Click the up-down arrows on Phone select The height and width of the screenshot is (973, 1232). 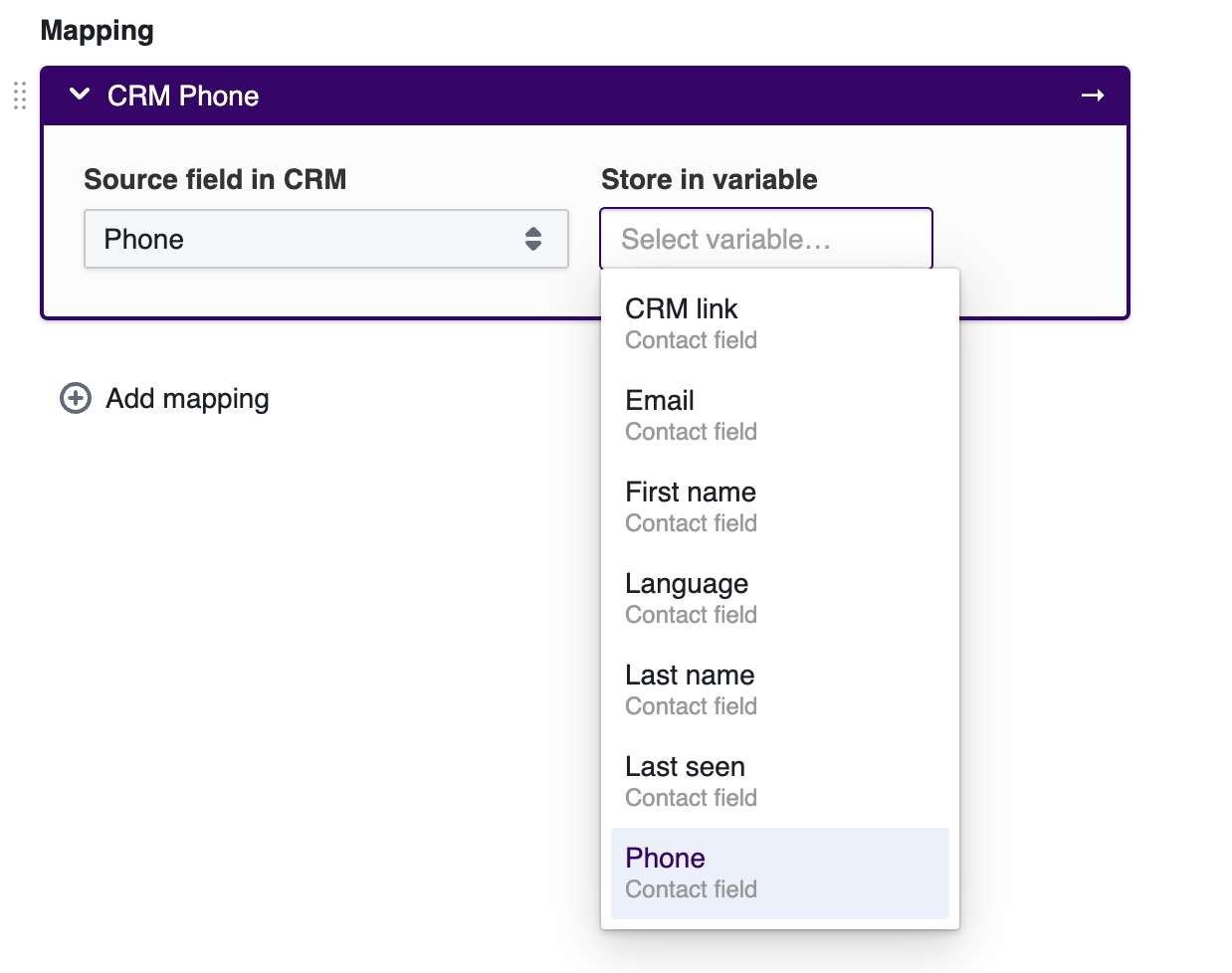pyautogui.click(x=533, y=239)
